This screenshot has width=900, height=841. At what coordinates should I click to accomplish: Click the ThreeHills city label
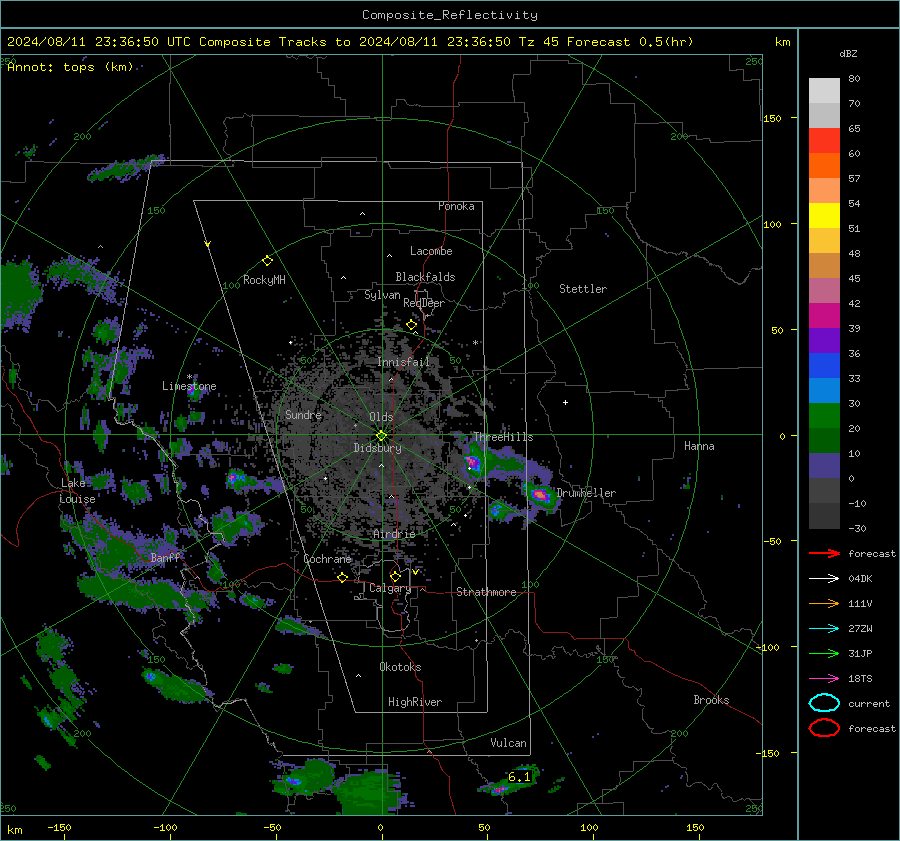click(503, 437)
